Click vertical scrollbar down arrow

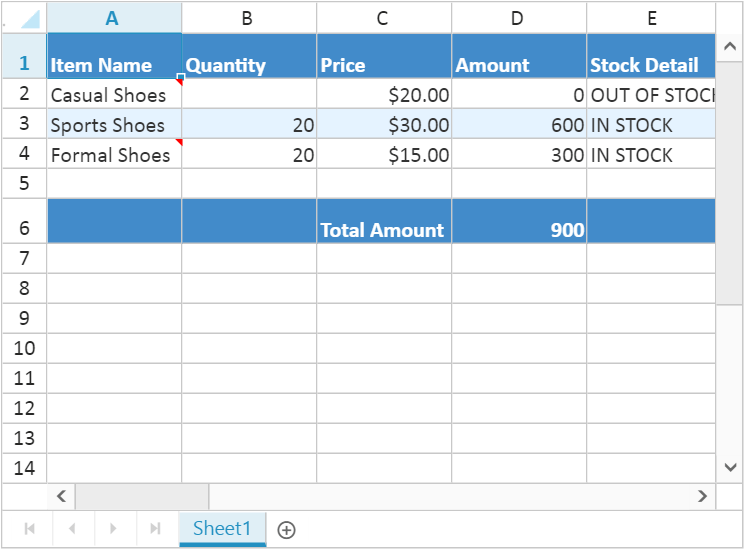pyautogui.click(x=730, y=467)
